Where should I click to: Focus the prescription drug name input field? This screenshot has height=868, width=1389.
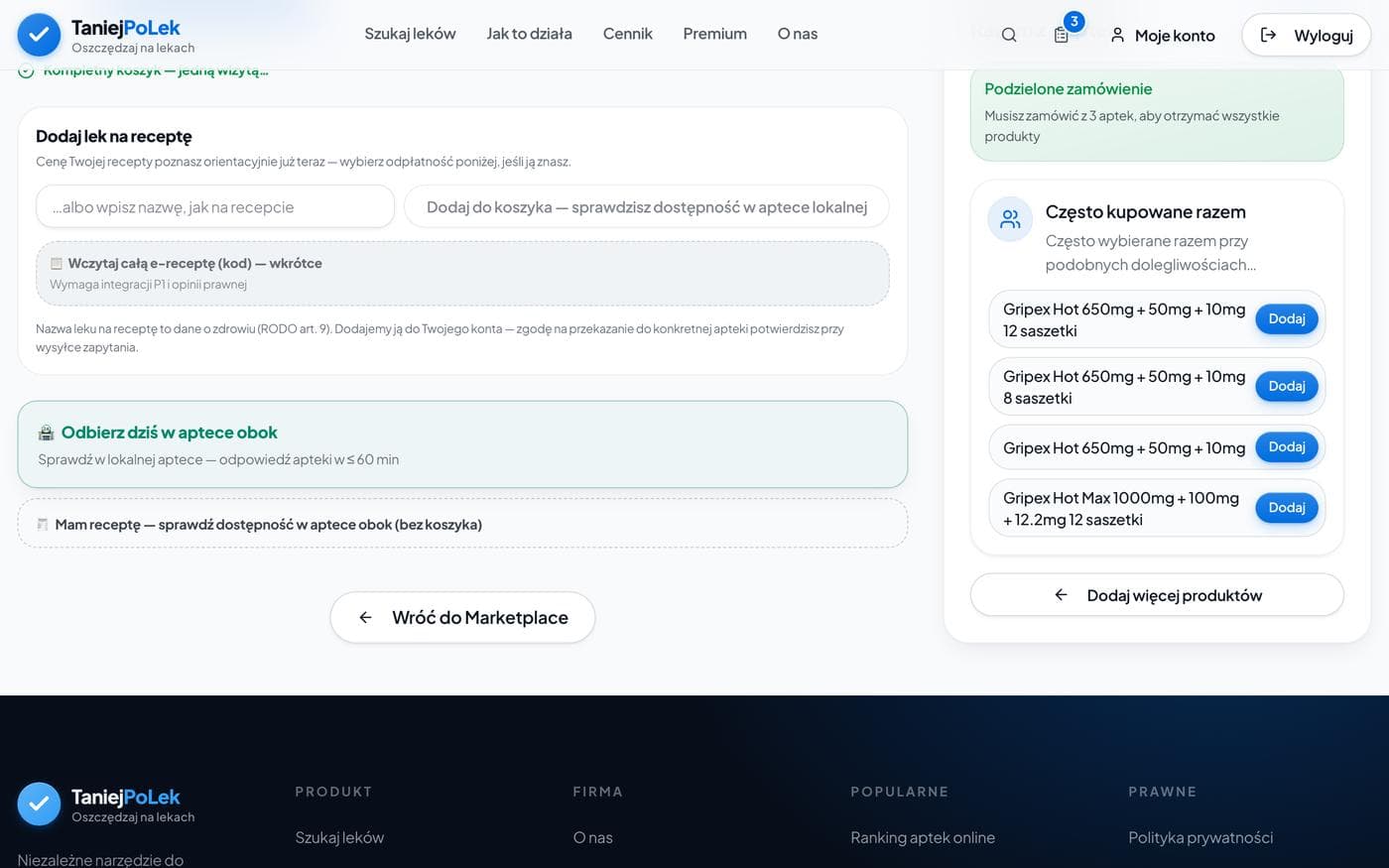[215, 206]
